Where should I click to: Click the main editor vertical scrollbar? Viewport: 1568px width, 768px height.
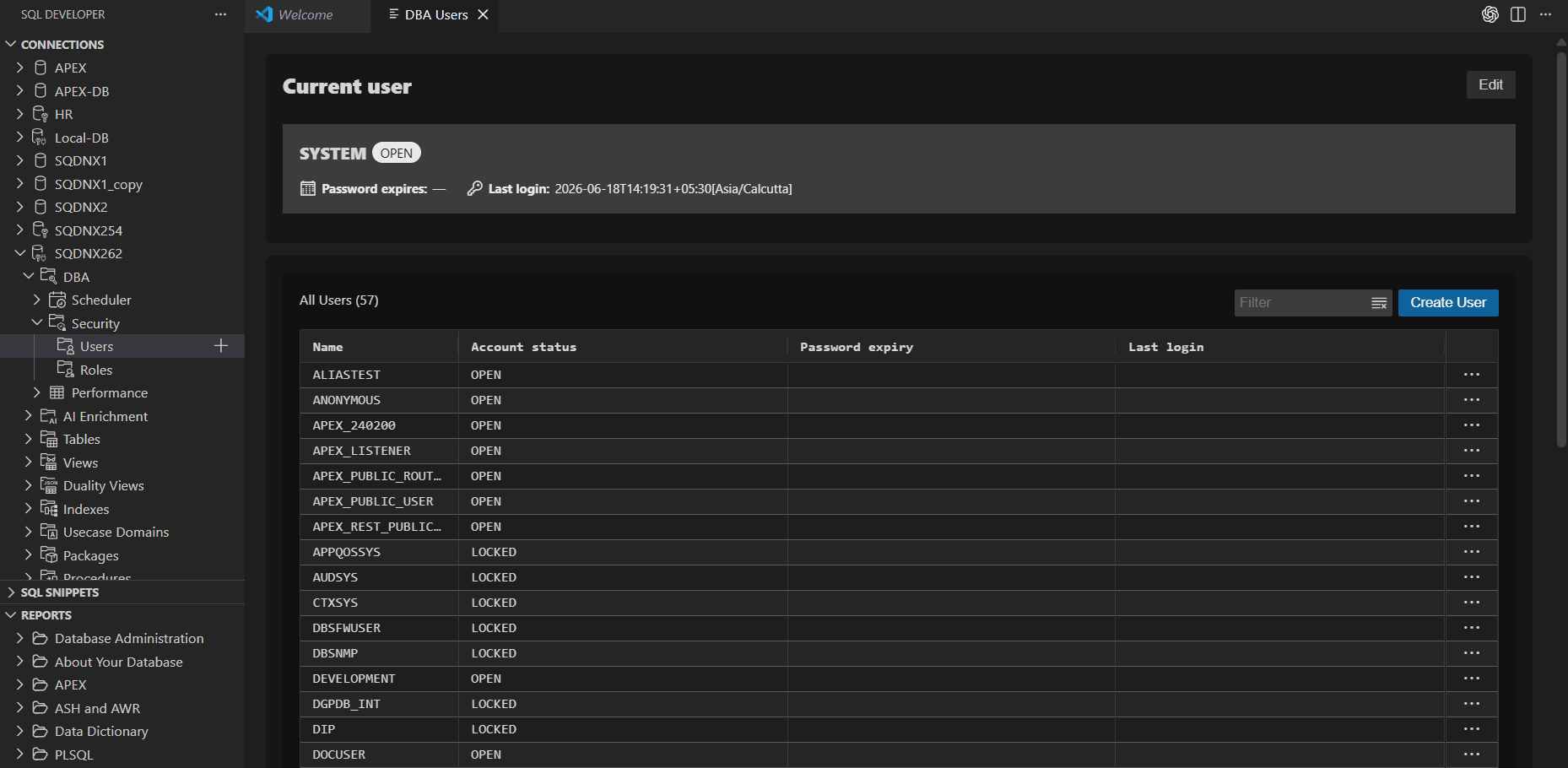click(1561, 249)
